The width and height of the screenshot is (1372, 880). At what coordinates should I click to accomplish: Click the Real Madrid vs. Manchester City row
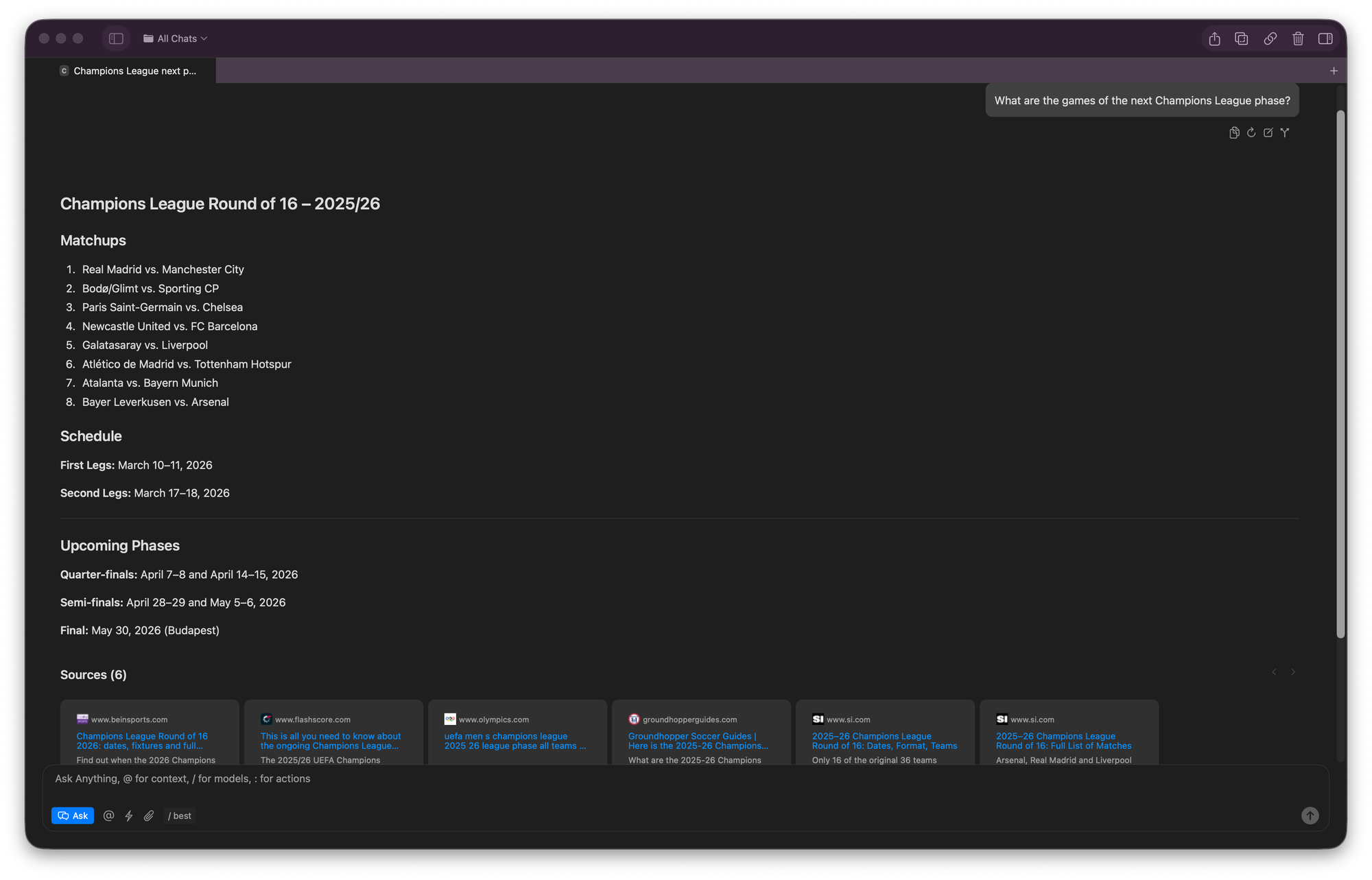point(163,270)
